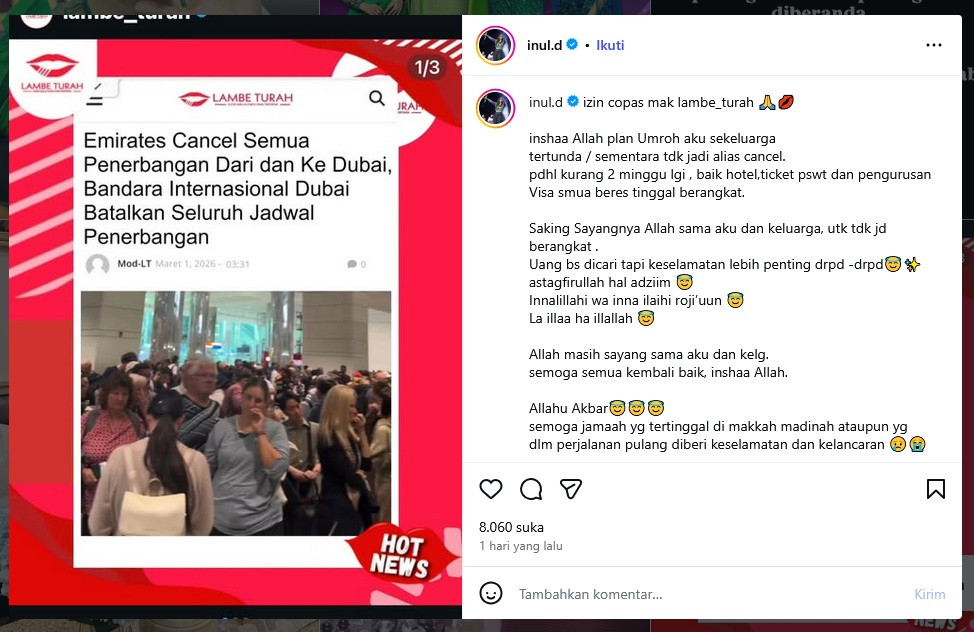974x632 pixels.
Task: Click inul.d username in the caption
Action: [546, 102]
